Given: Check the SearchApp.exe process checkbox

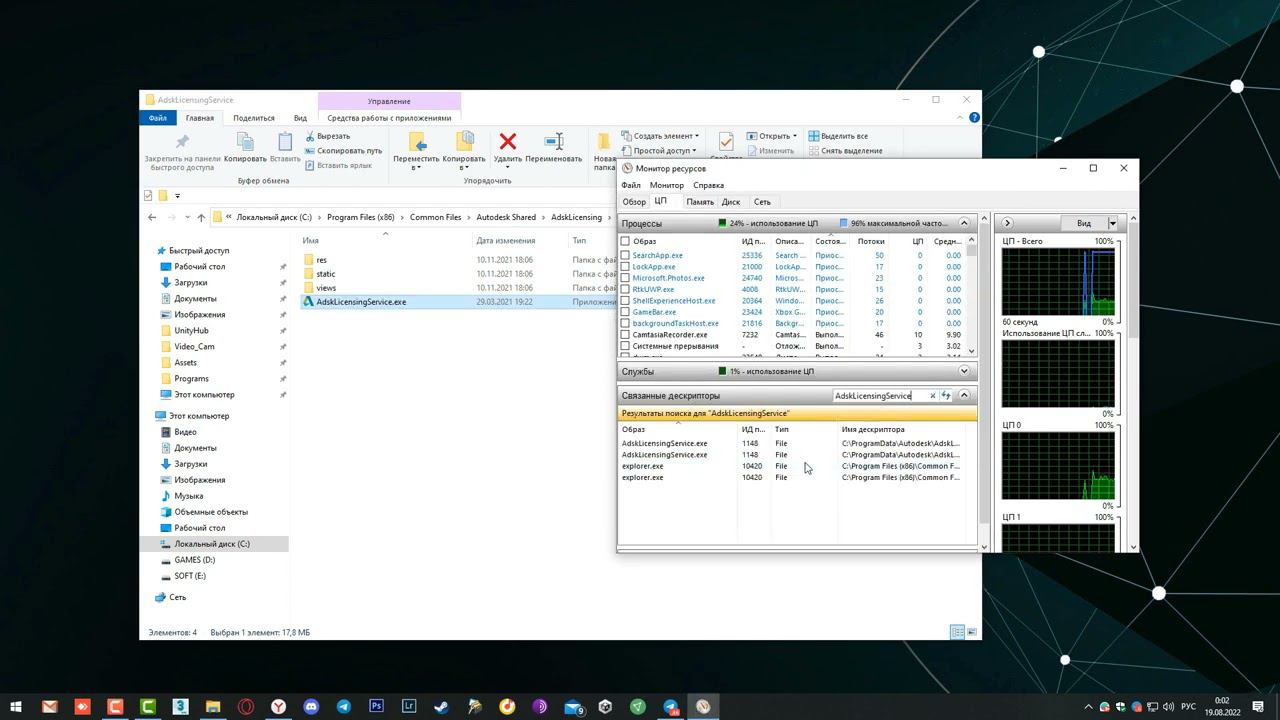Looking at the screenshot, I should (x=625, y=255).
